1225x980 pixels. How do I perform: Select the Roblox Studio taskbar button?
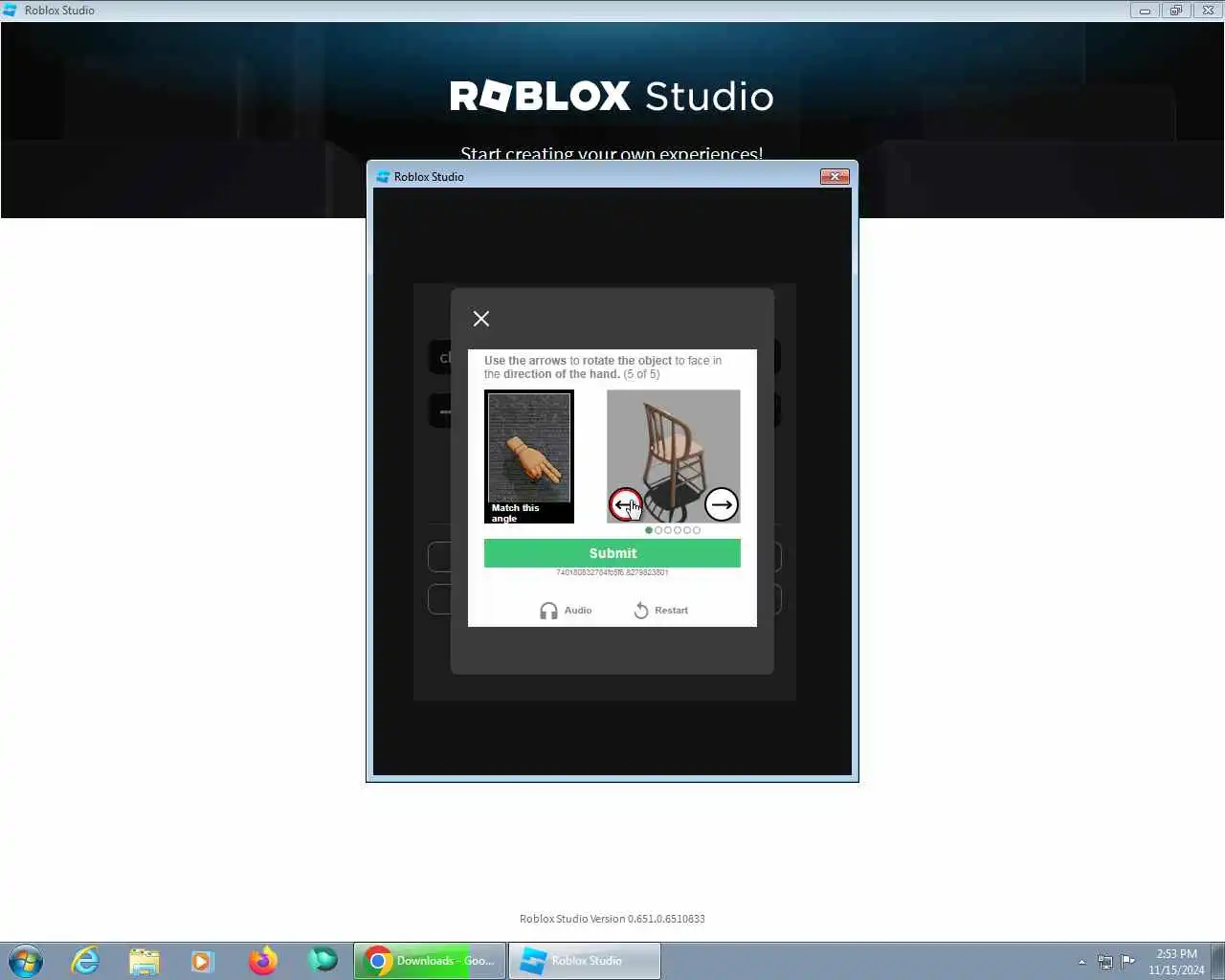pos(584,961)
